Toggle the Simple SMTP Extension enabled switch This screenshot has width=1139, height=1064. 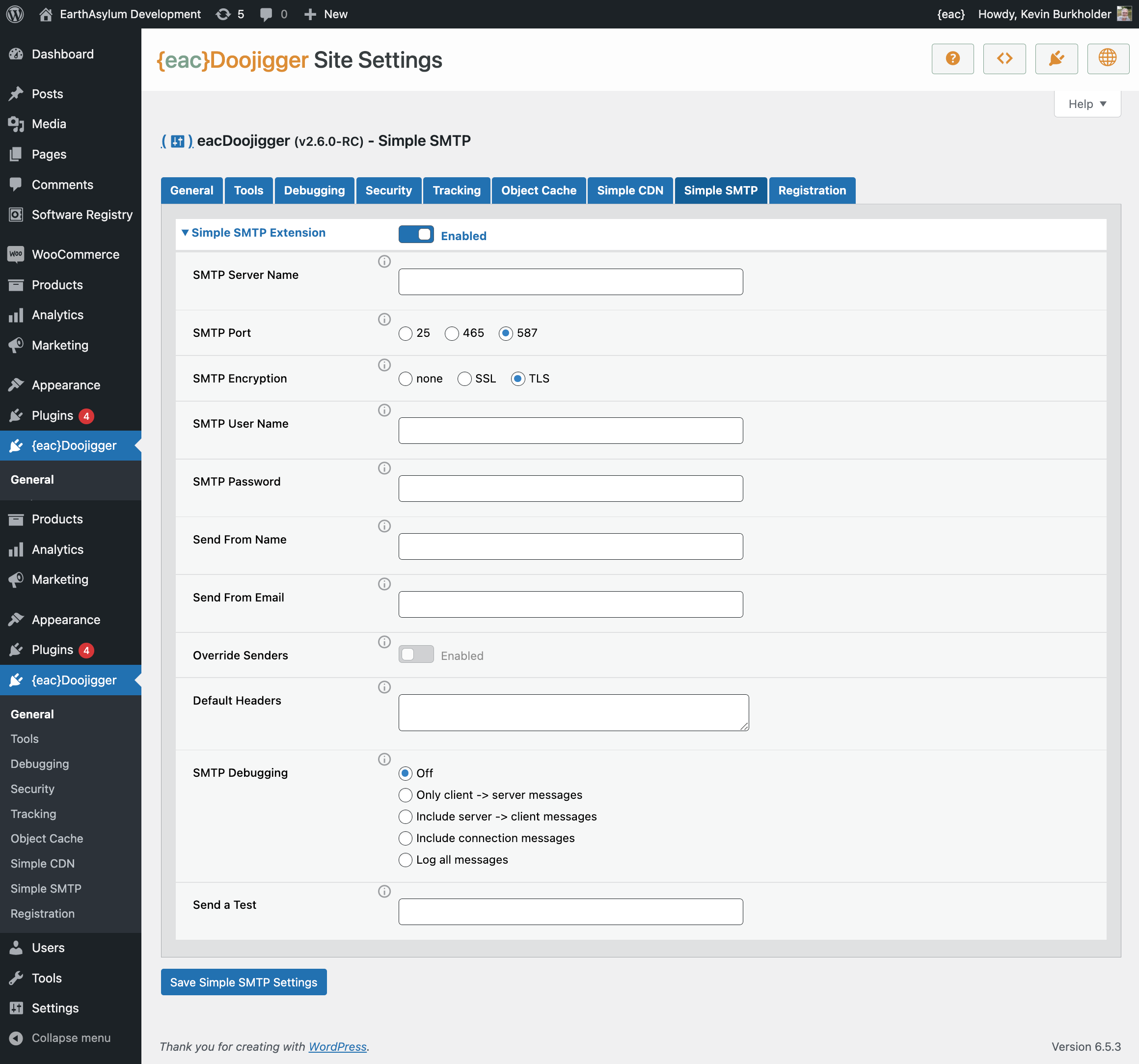416,234
